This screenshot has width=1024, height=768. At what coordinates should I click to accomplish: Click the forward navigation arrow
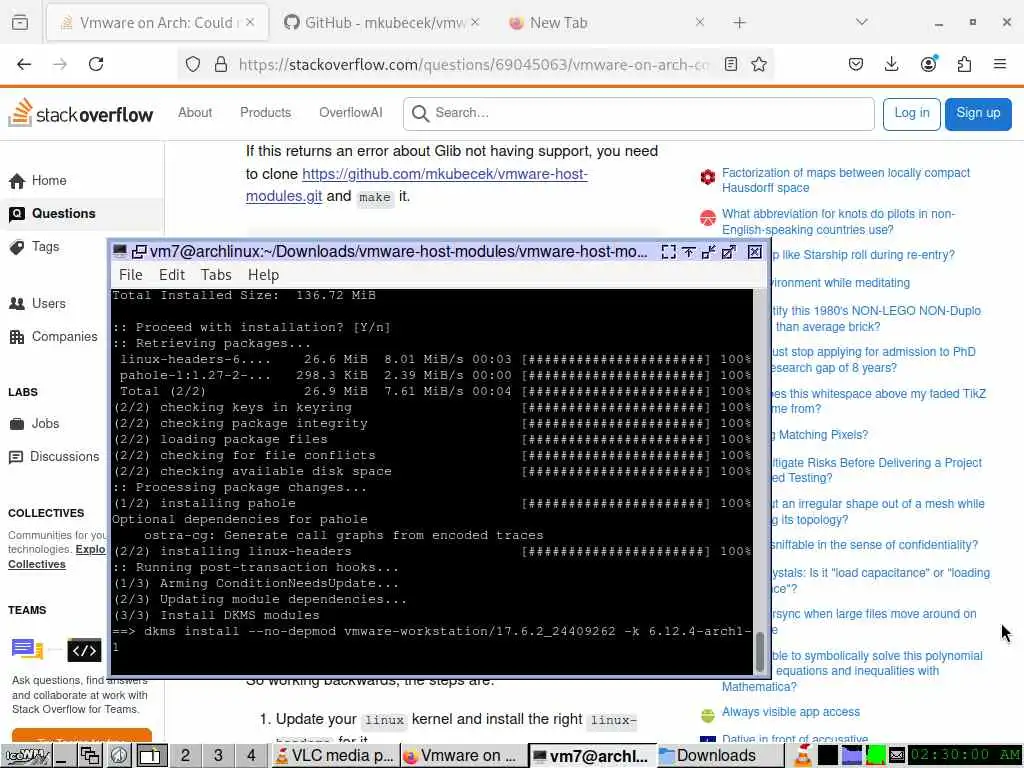[60, 64]
